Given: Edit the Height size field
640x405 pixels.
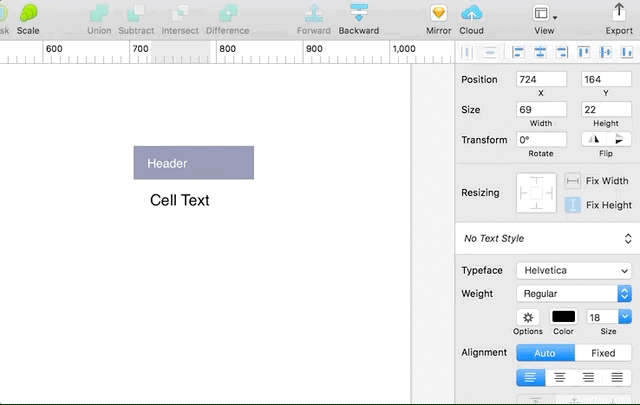Looking at the screenshot, I should click(x=606, y=109).
